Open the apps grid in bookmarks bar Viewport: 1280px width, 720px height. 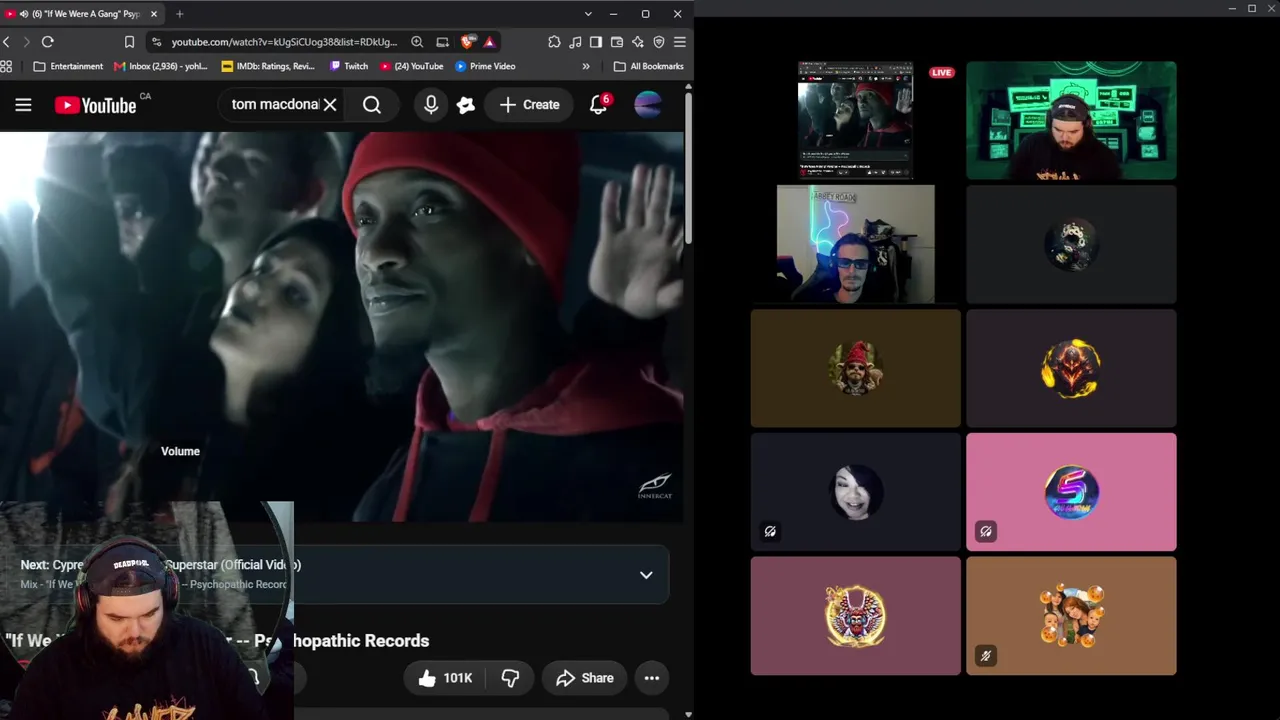point(6,66)
